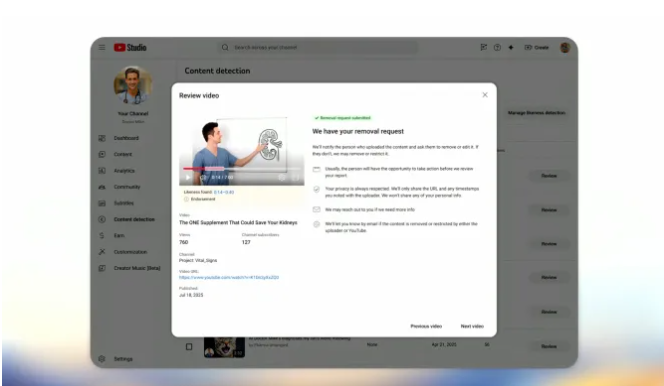The image size is (664, 386).
Task: Click the envelope icon beside reach out note
Action: (316, 210)
